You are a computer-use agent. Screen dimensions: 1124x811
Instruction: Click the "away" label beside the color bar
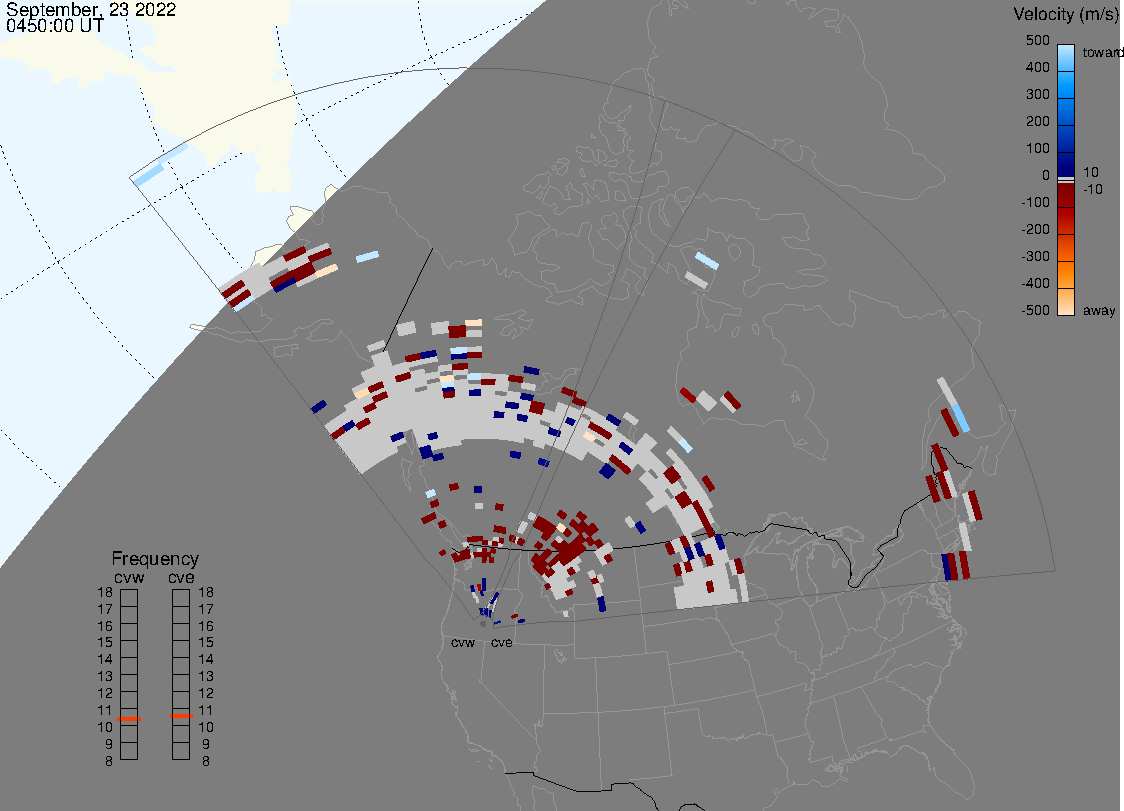(1099, 310)
